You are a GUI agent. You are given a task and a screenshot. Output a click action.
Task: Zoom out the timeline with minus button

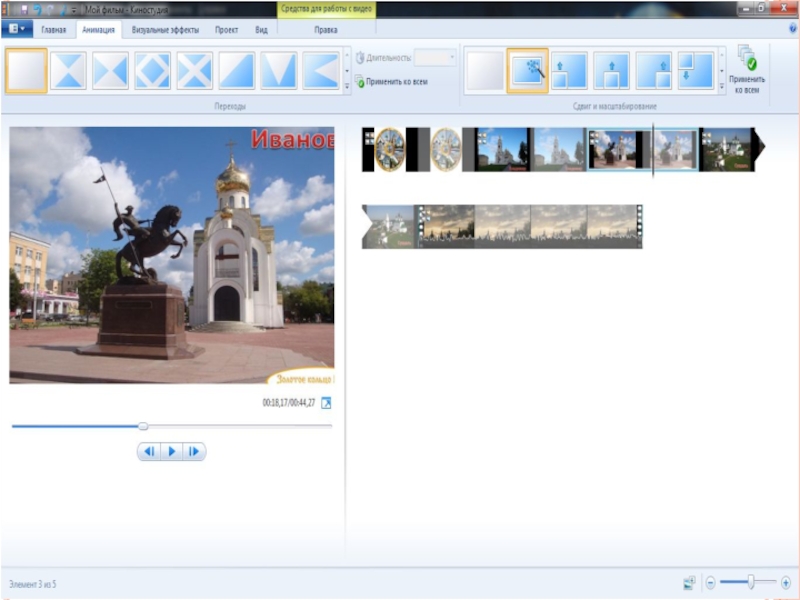(x=710, y=582)
